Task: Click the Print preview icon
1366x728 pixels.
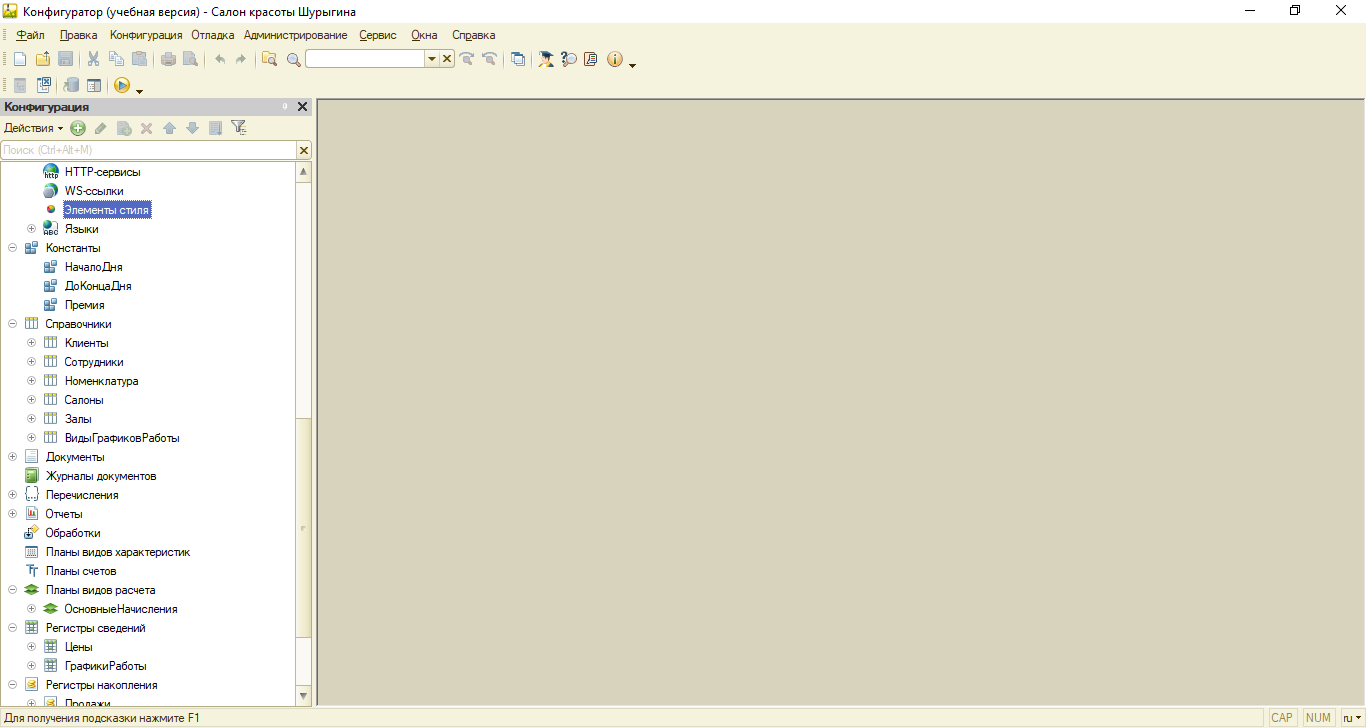Action: tap(190, 59)
